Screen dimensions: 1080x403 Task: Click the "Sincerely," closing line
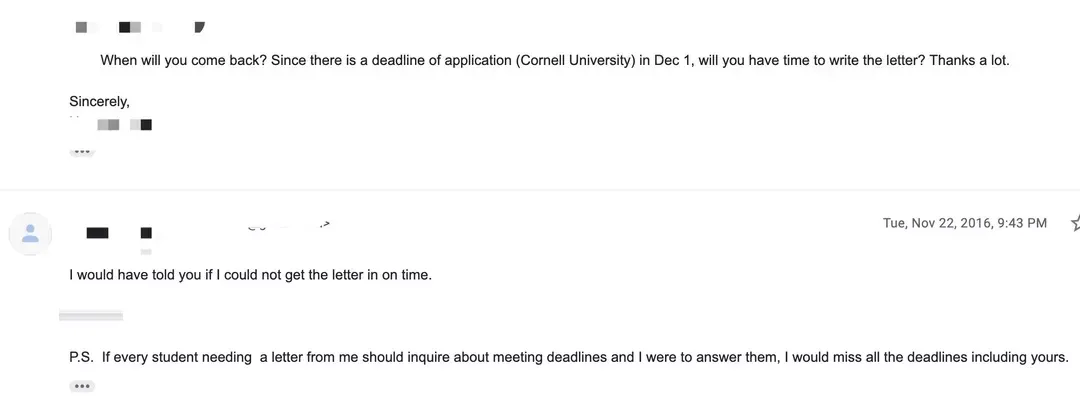[100, 101]
